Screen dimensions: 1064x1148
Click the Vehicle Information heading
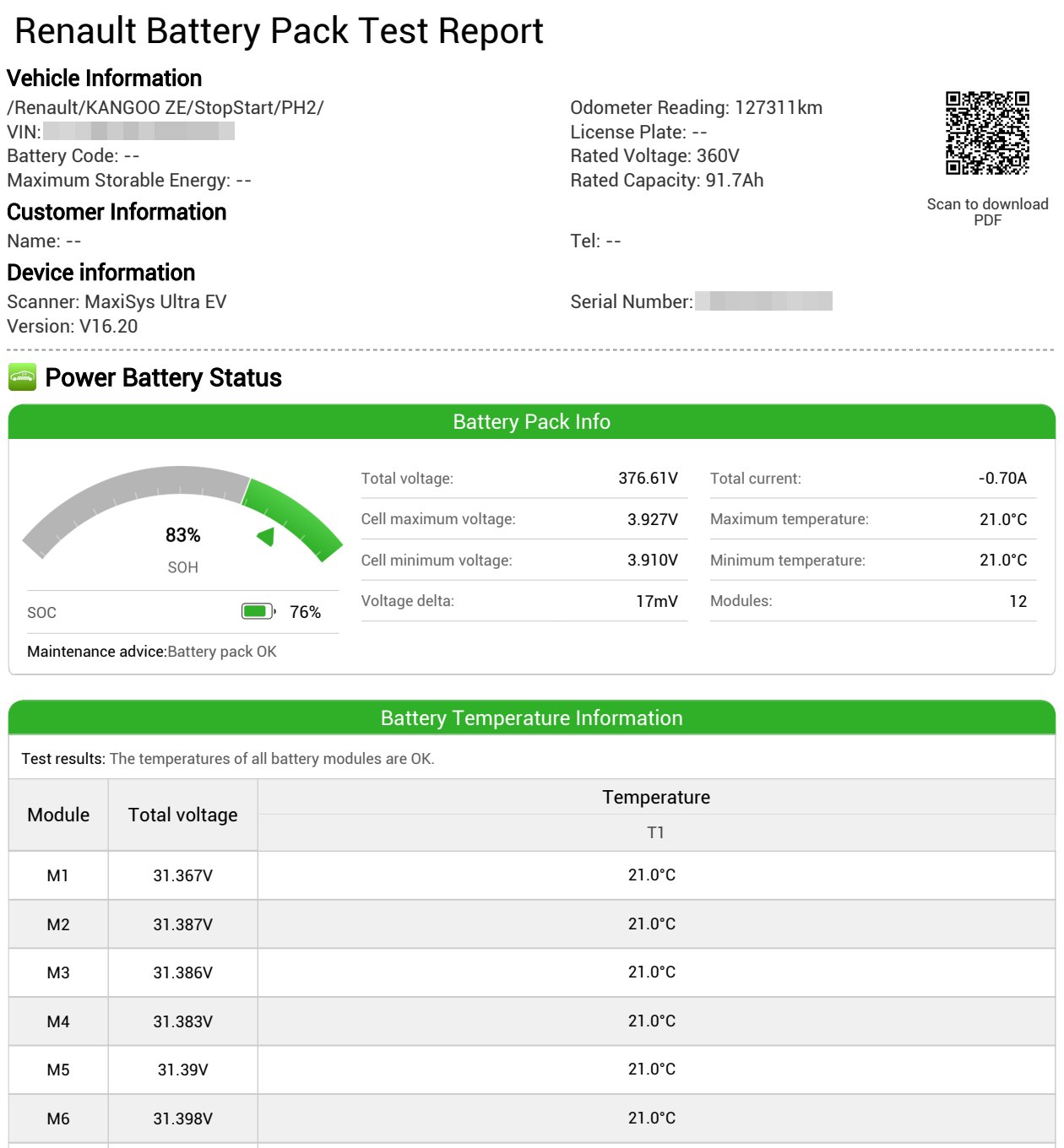pyautogui.click(x=105, y=78)
